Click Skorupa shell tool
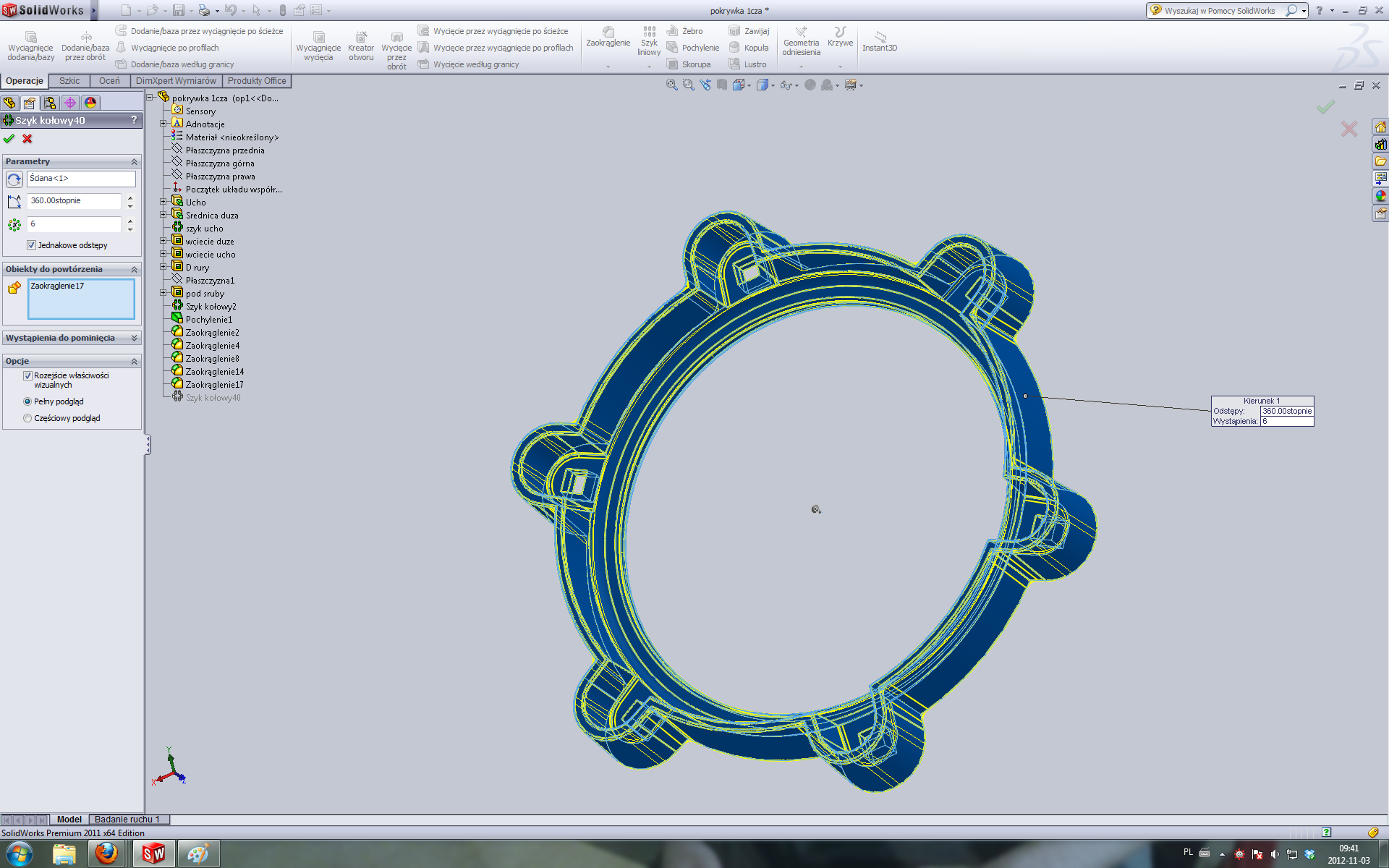This screenshot has width=1389, height=868. pyautogui.click(x=688, y=64)
